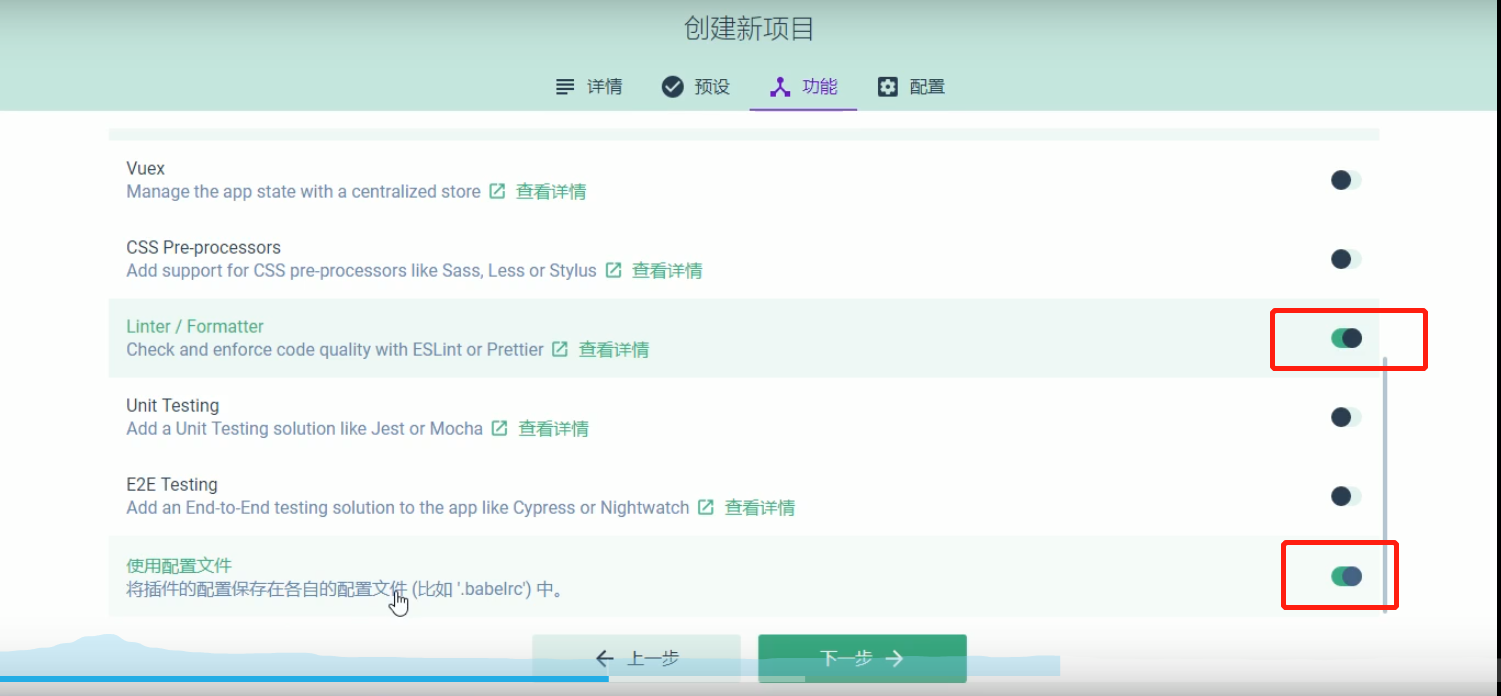Click the 功能 branch icon
Viewport: 1501px width, 696px height.
point(780,87)
